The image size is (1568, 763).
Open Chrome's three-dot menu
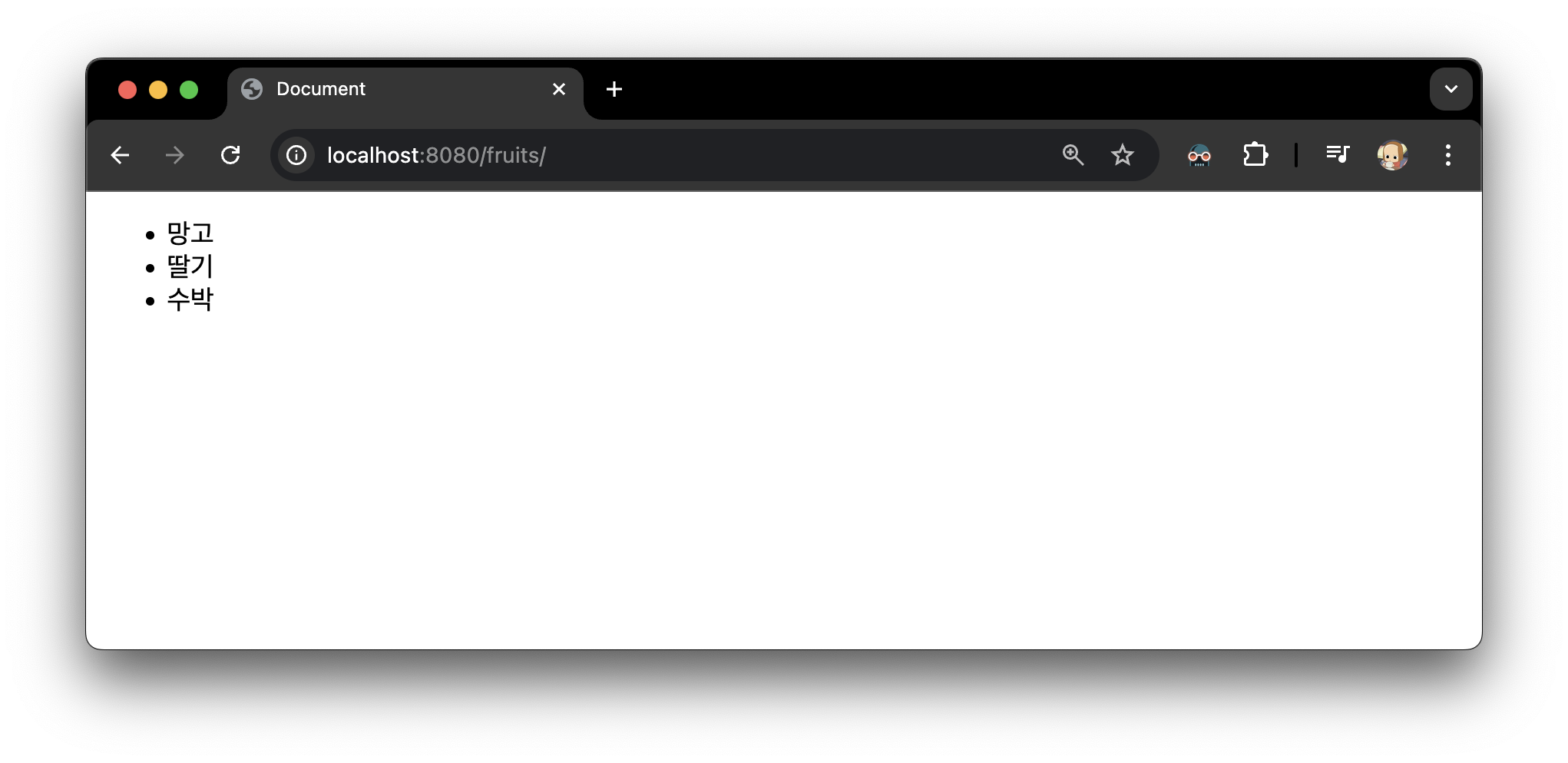coord(1448,155)
